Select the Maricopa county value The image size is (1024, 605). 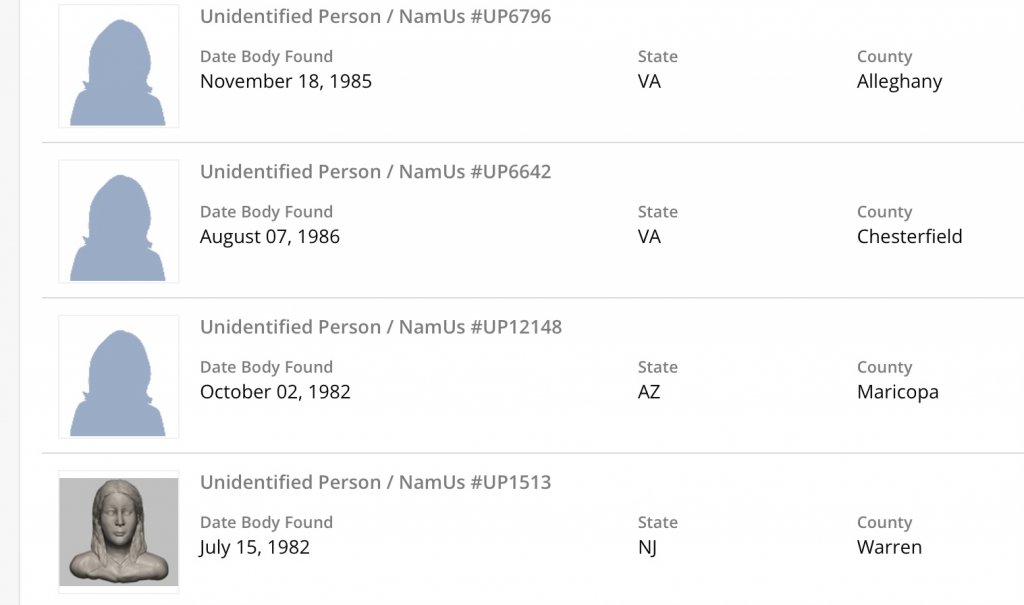[897, 392]
